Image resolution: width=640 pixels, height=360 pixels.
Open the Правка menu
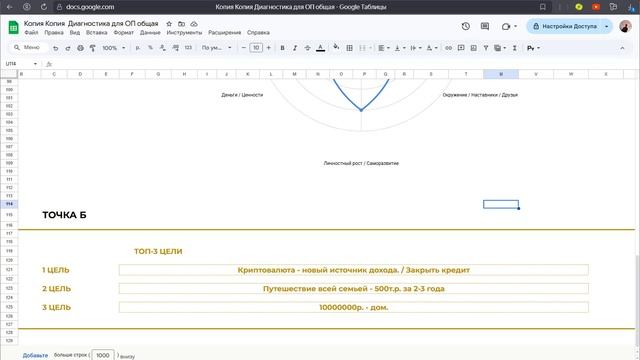click(x=54, y=33)
